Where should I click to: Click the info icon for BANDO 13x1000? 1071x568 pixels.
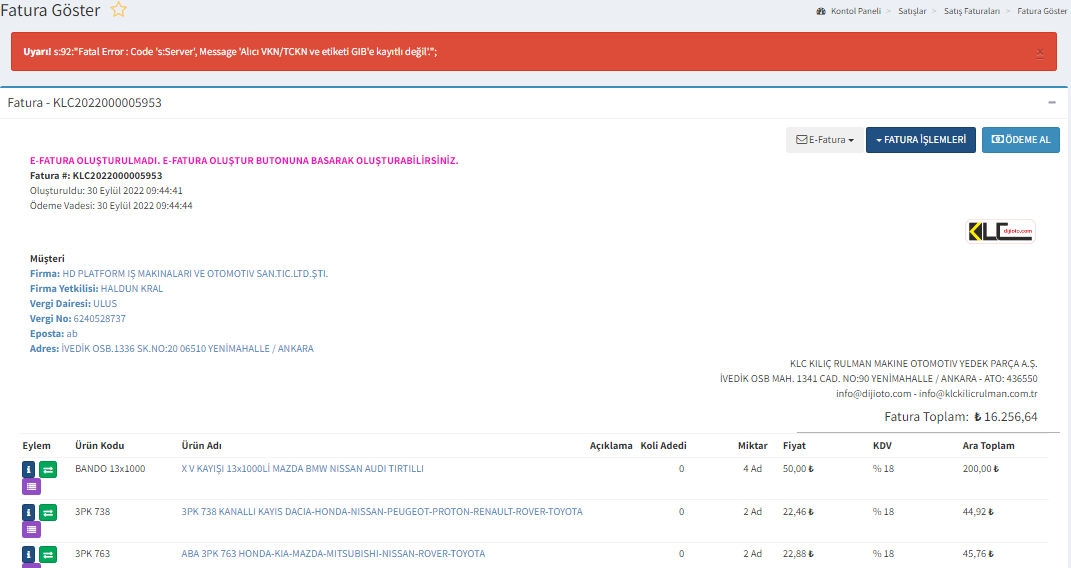pos(30,469)
